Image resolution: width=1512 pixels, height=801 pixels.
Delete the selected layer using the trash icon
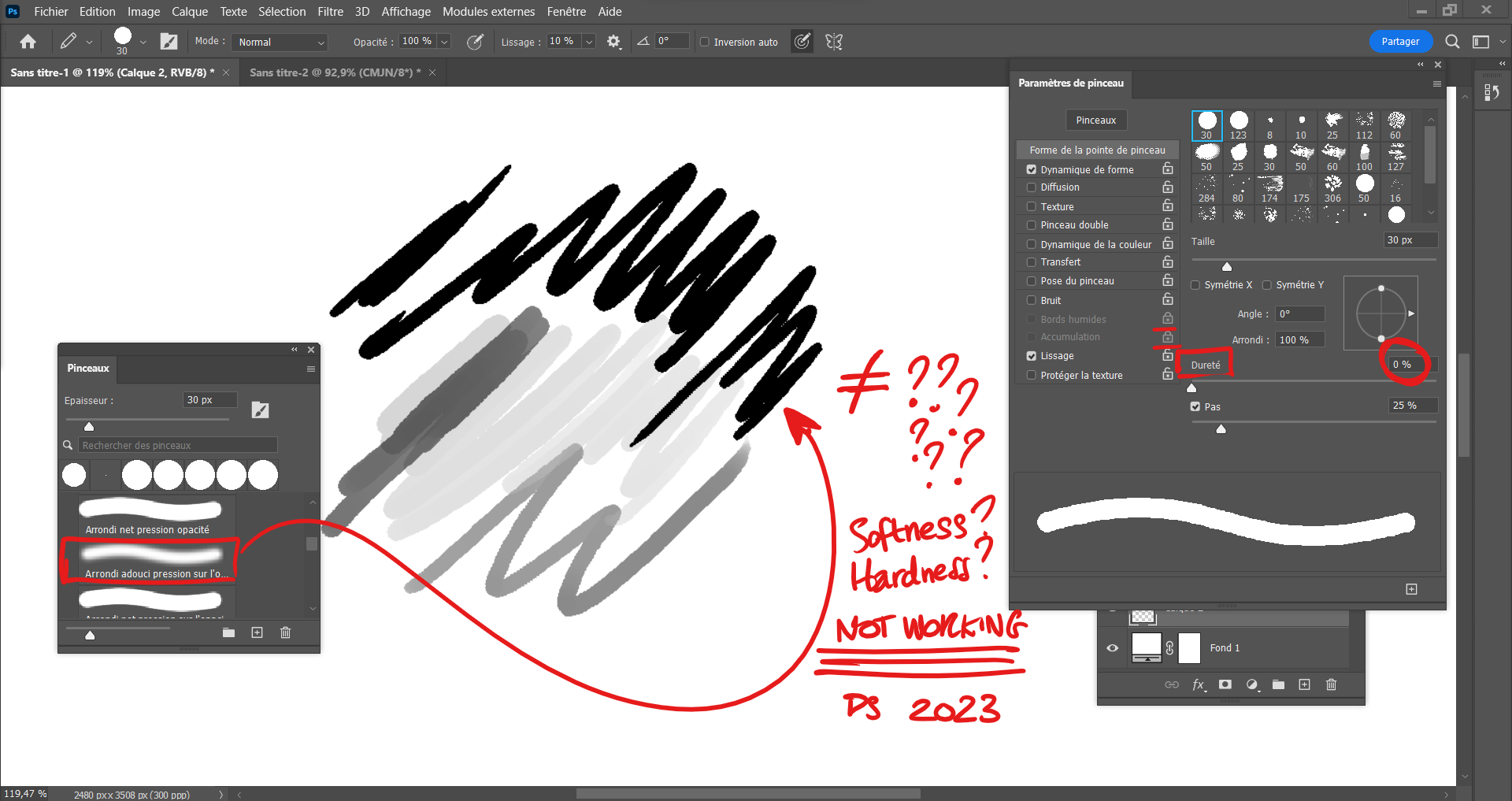tap(1331, 684)
